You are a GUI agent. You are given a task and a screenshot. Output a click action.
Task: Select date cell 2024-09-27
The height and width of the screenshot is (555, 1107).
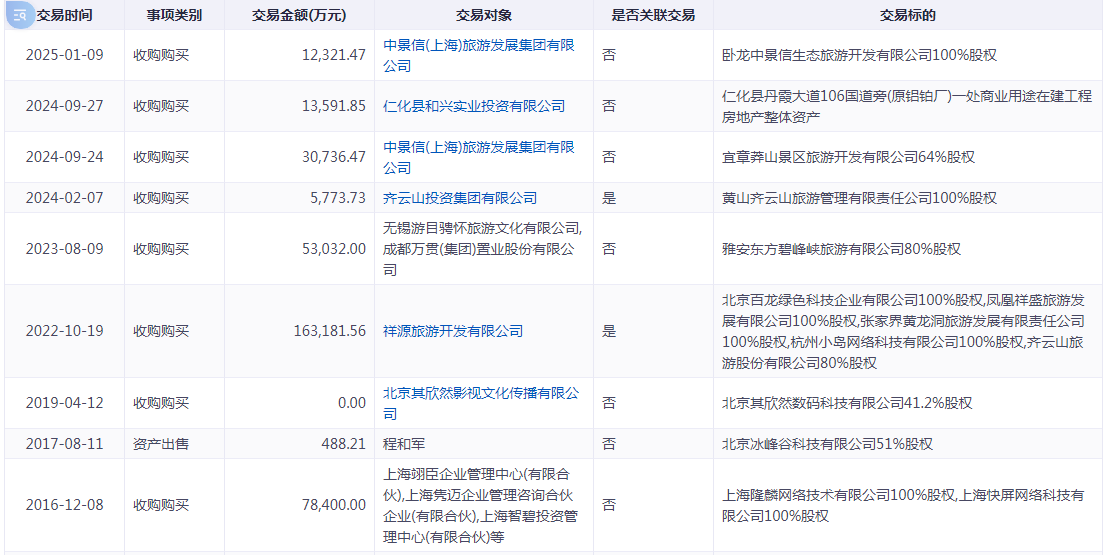tap(64, 107)
